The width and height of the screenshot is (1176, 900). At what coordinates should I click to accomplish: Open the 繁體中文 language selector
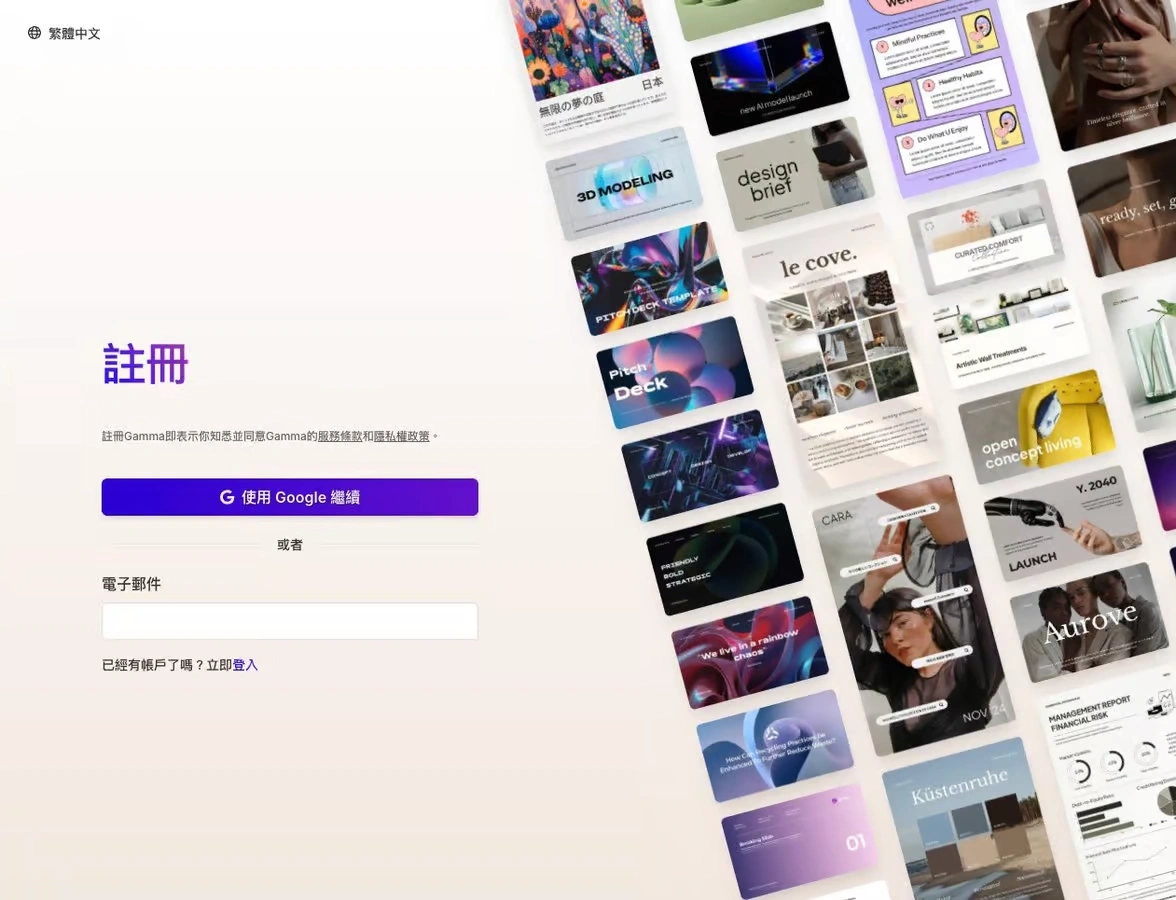(x=64, y=33)
